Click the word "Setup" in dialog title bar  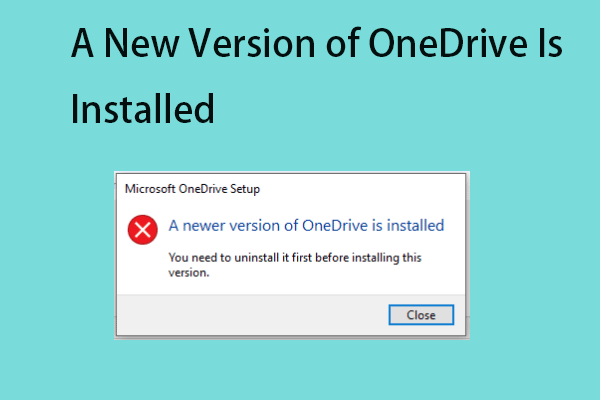click(x=244, y=187)
